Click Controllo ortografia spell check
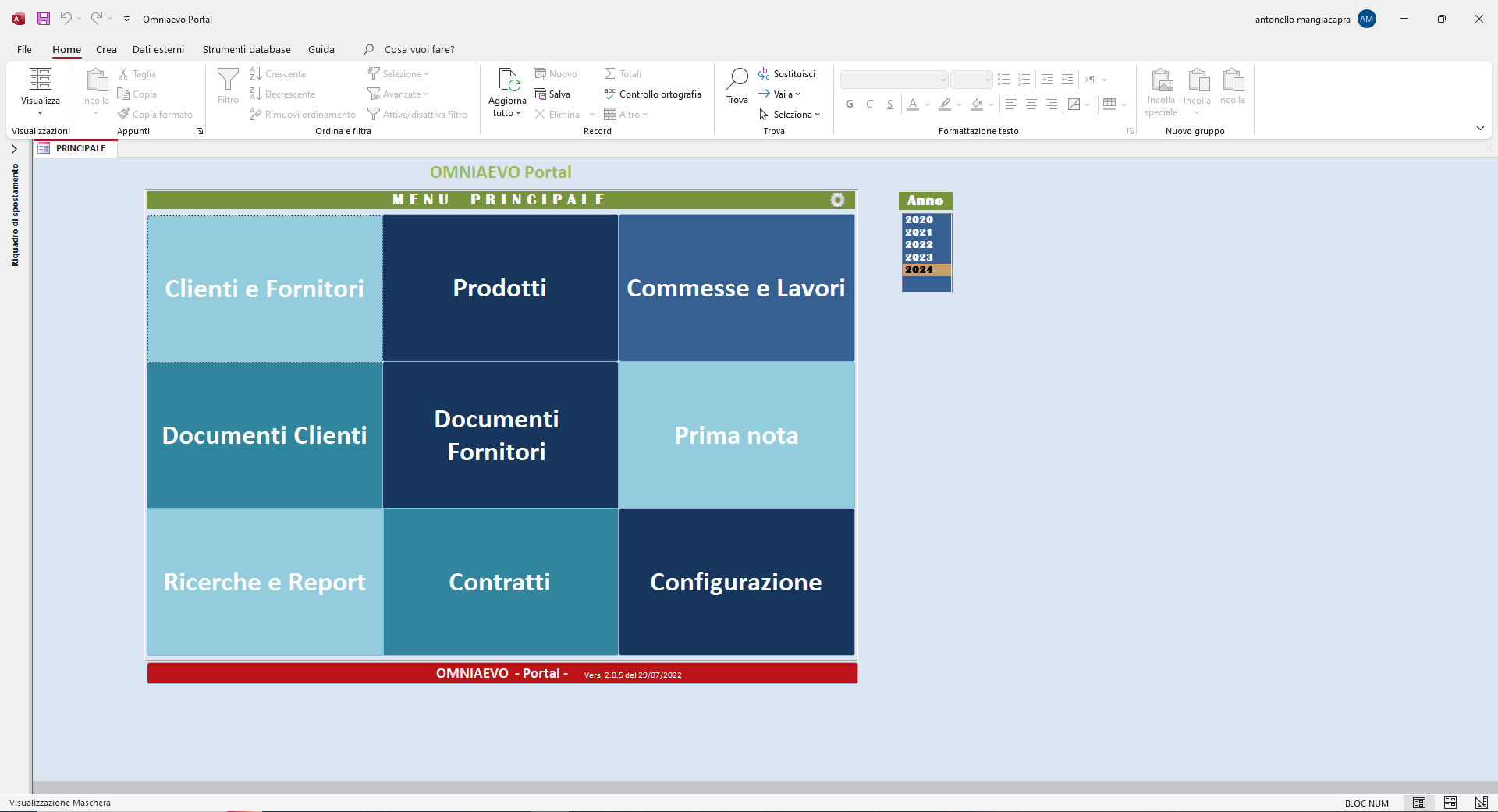The image size is (1498, 812). pos(652,94)
